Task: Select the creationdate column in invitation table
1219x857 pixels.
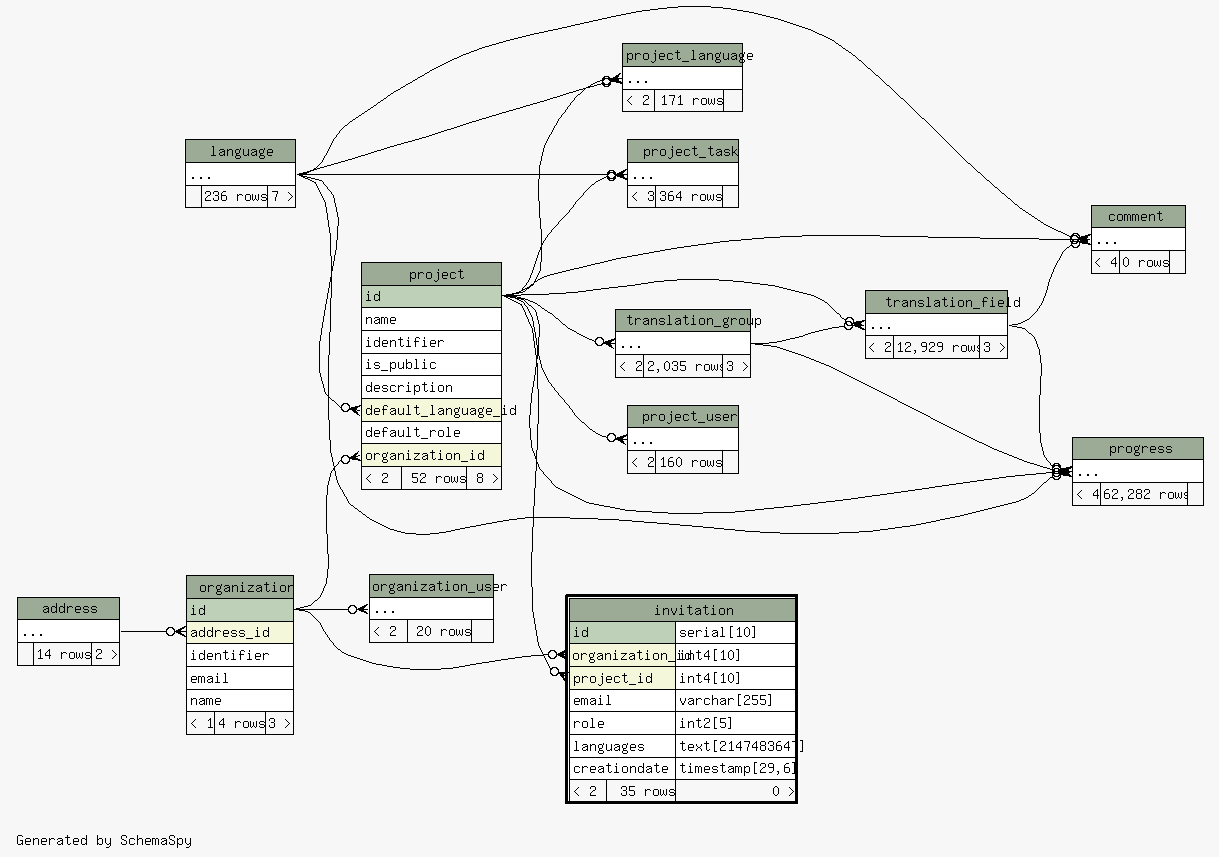Action: coord(622,768)
